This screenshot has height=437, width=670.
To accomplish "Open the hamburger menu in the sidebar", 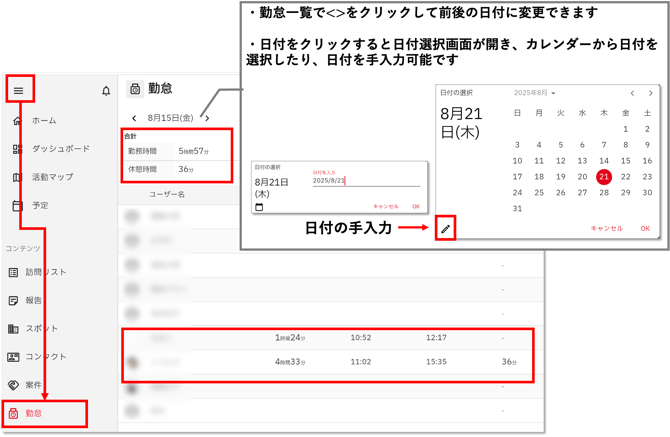I will tap(18, 91).
